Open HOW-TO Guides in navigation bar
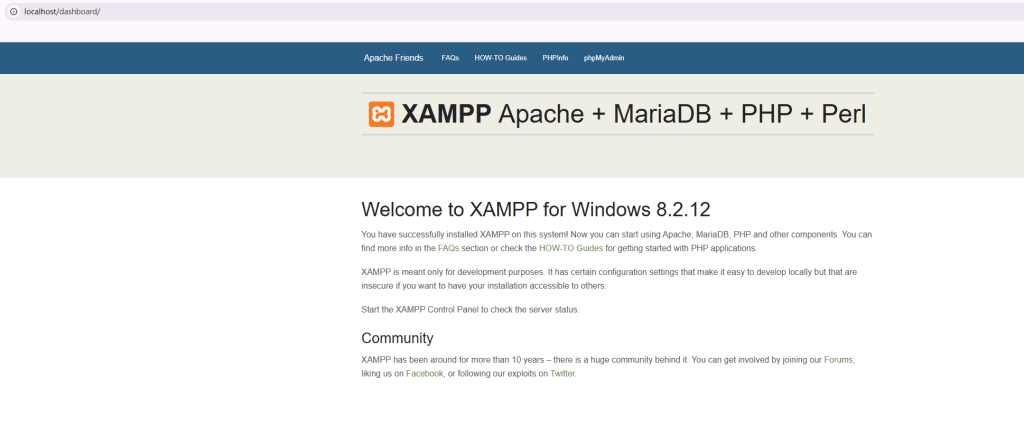The height and width of the screenshot is (433, 1024). click(x=500, y=58)
